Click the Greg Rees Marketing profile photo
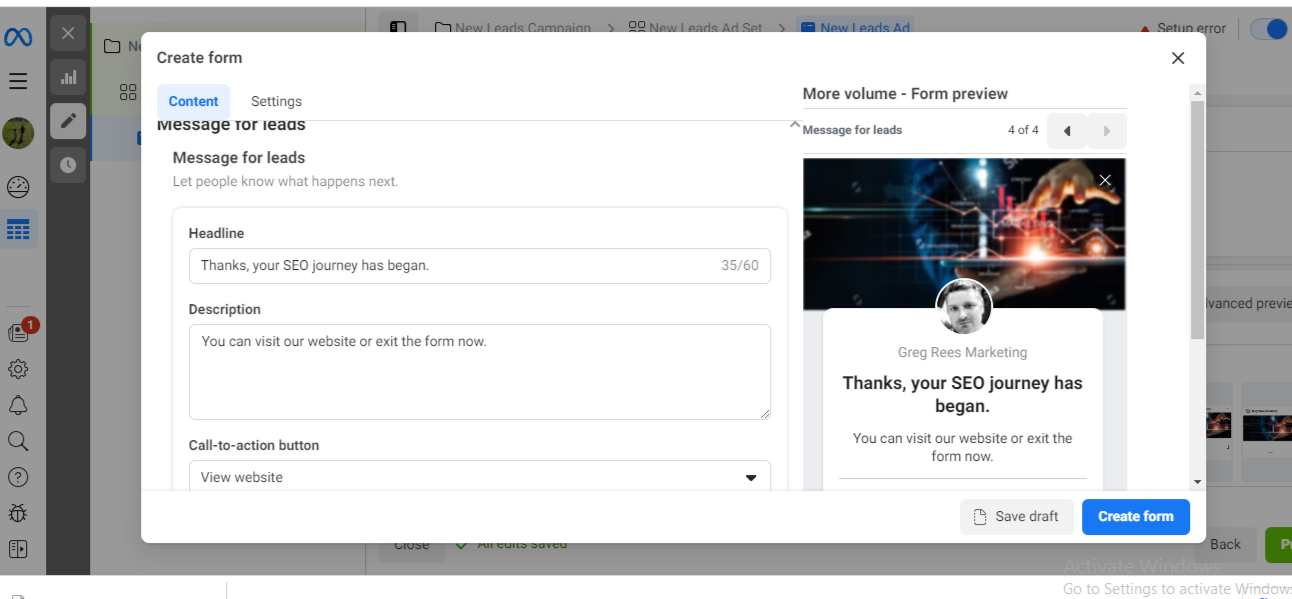 coord(964,307)
